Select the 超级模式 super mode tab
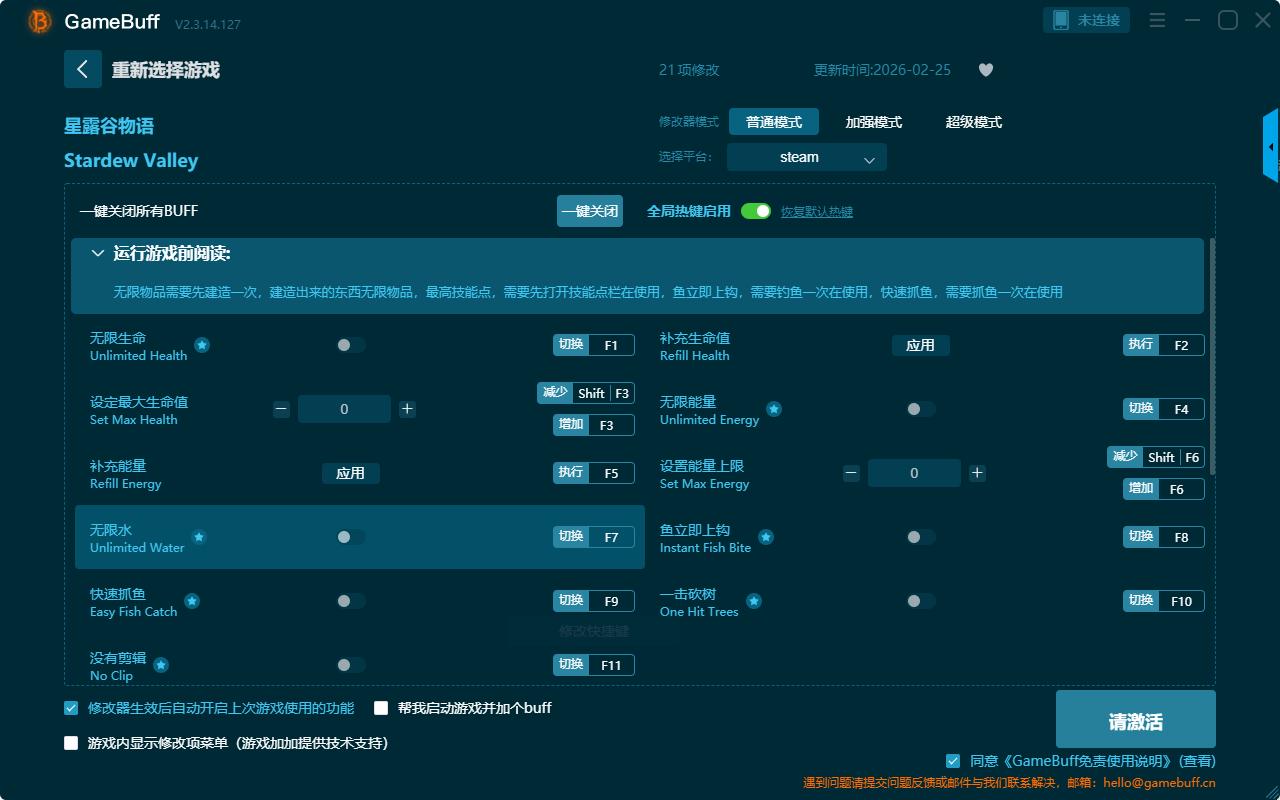Image resolution: width=1280 pixels, height=800 pixels. pyautogui.click(x=973, y=122)
